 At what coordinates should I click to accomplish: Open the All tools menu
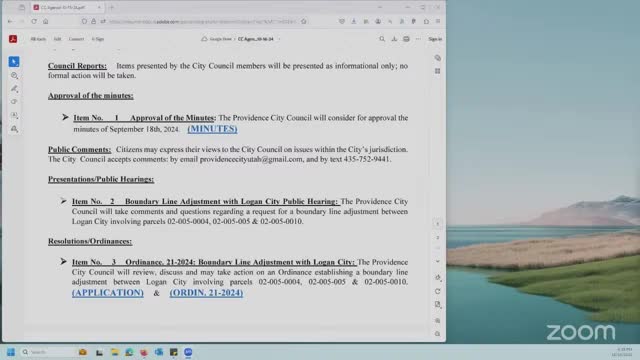38,39
